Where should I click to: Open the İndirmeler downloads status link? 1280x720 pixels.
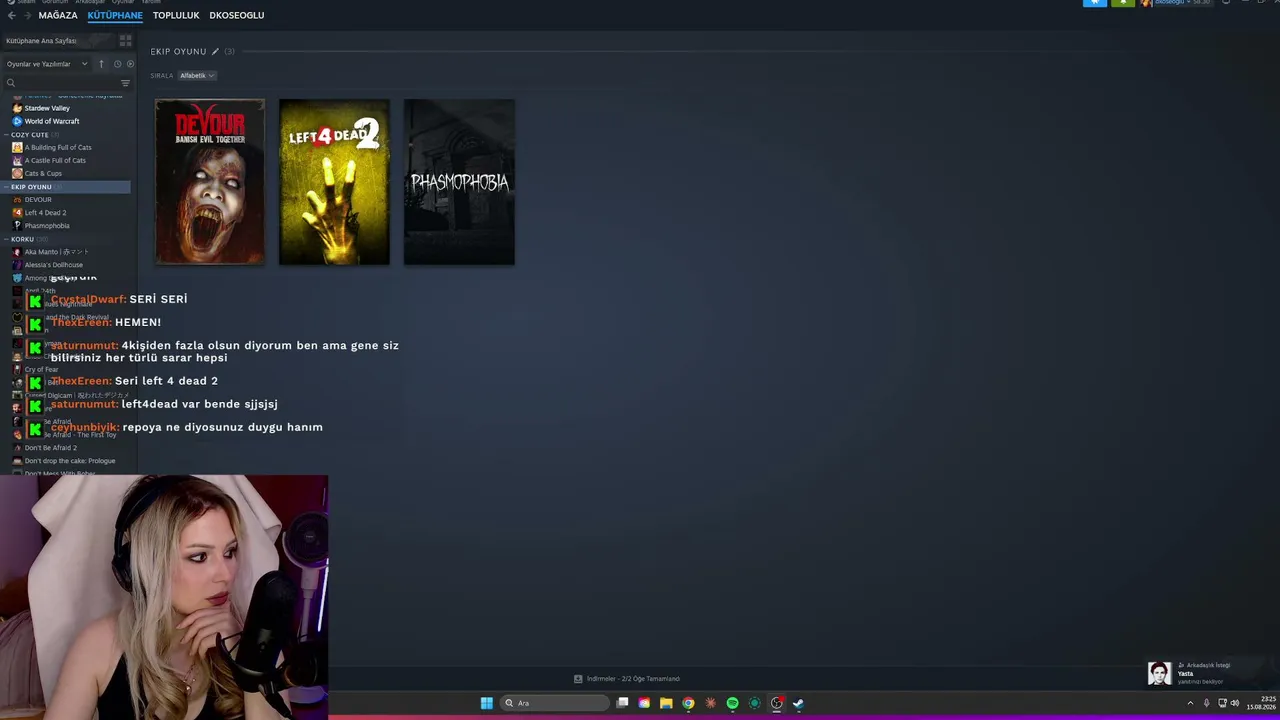(633, 679)
